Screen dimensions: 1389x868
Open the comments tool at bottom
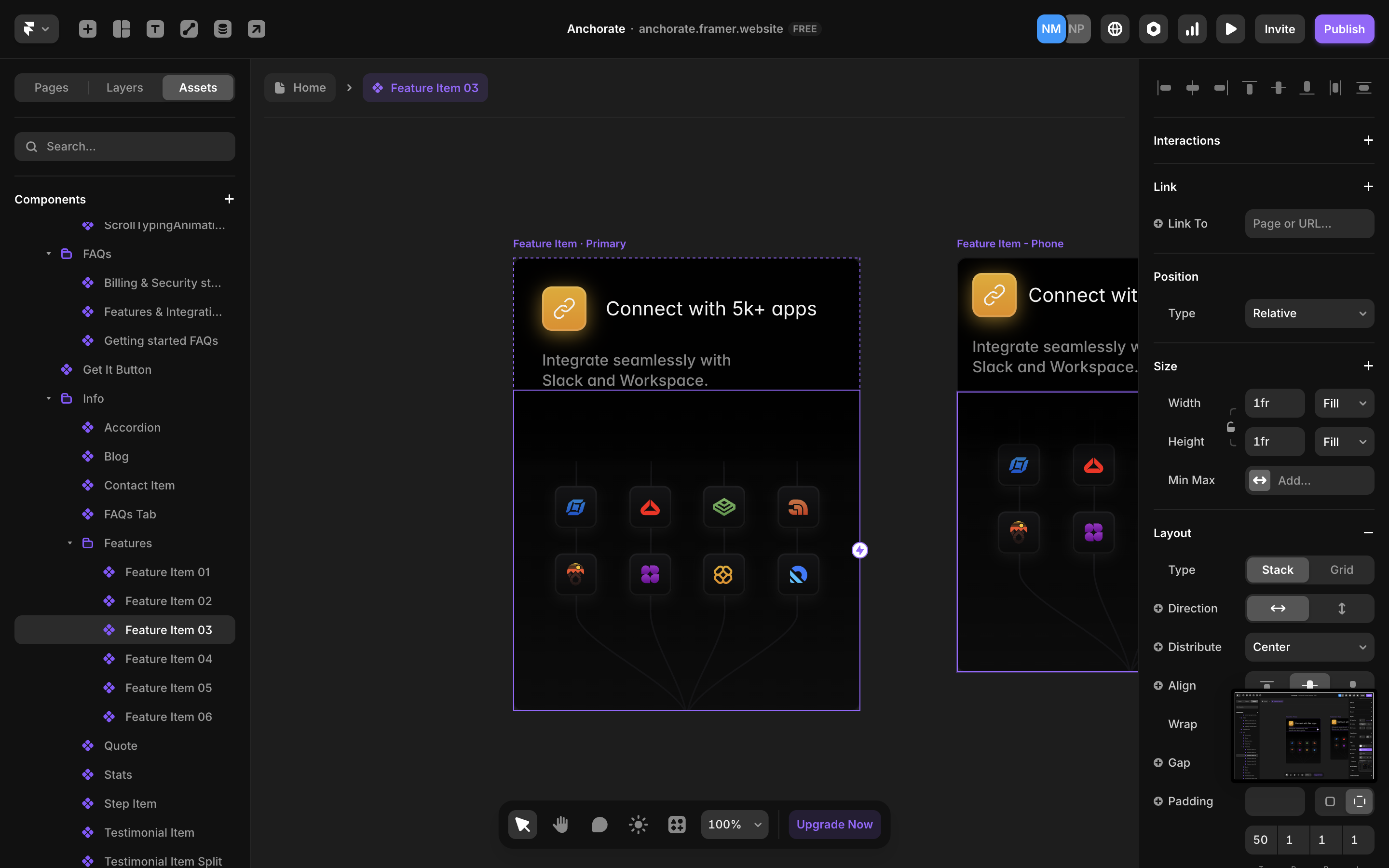599,824
